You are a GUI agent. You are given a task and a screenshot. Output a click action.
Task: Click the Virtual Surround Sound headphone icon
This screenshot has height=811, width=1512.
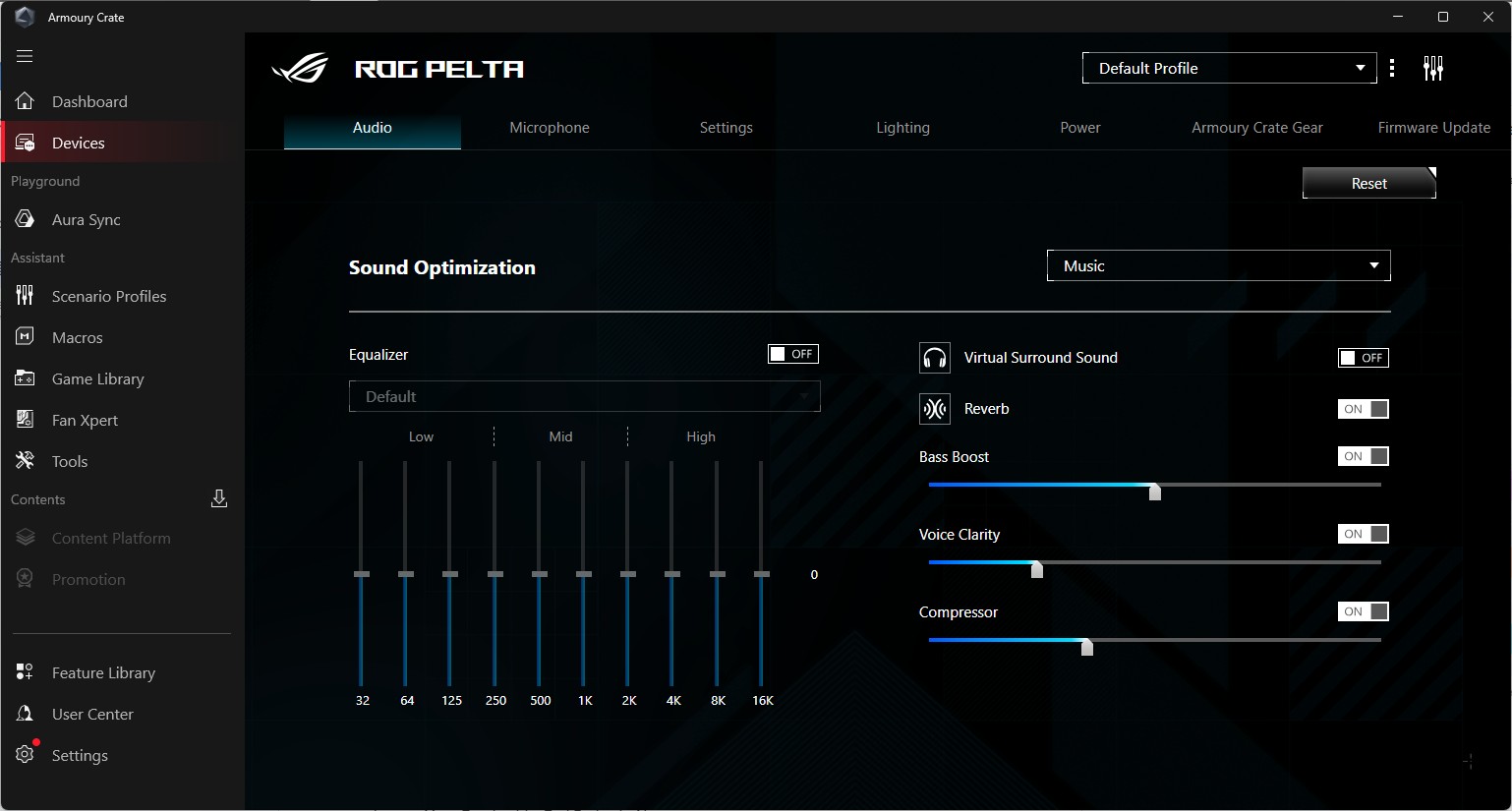(935, 358)
